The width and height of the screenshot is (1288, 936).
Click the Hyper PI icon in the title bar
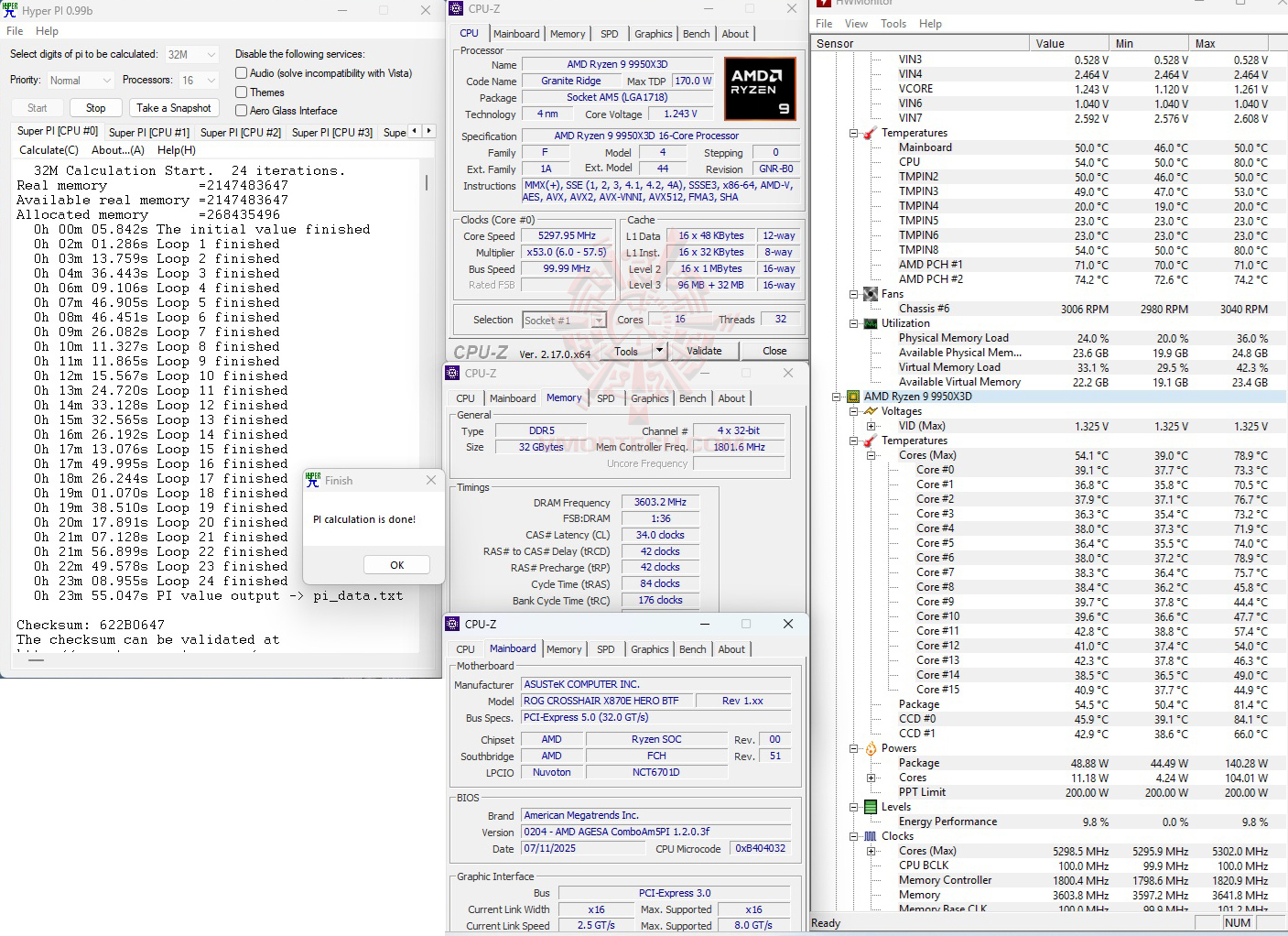pos(9,10)
